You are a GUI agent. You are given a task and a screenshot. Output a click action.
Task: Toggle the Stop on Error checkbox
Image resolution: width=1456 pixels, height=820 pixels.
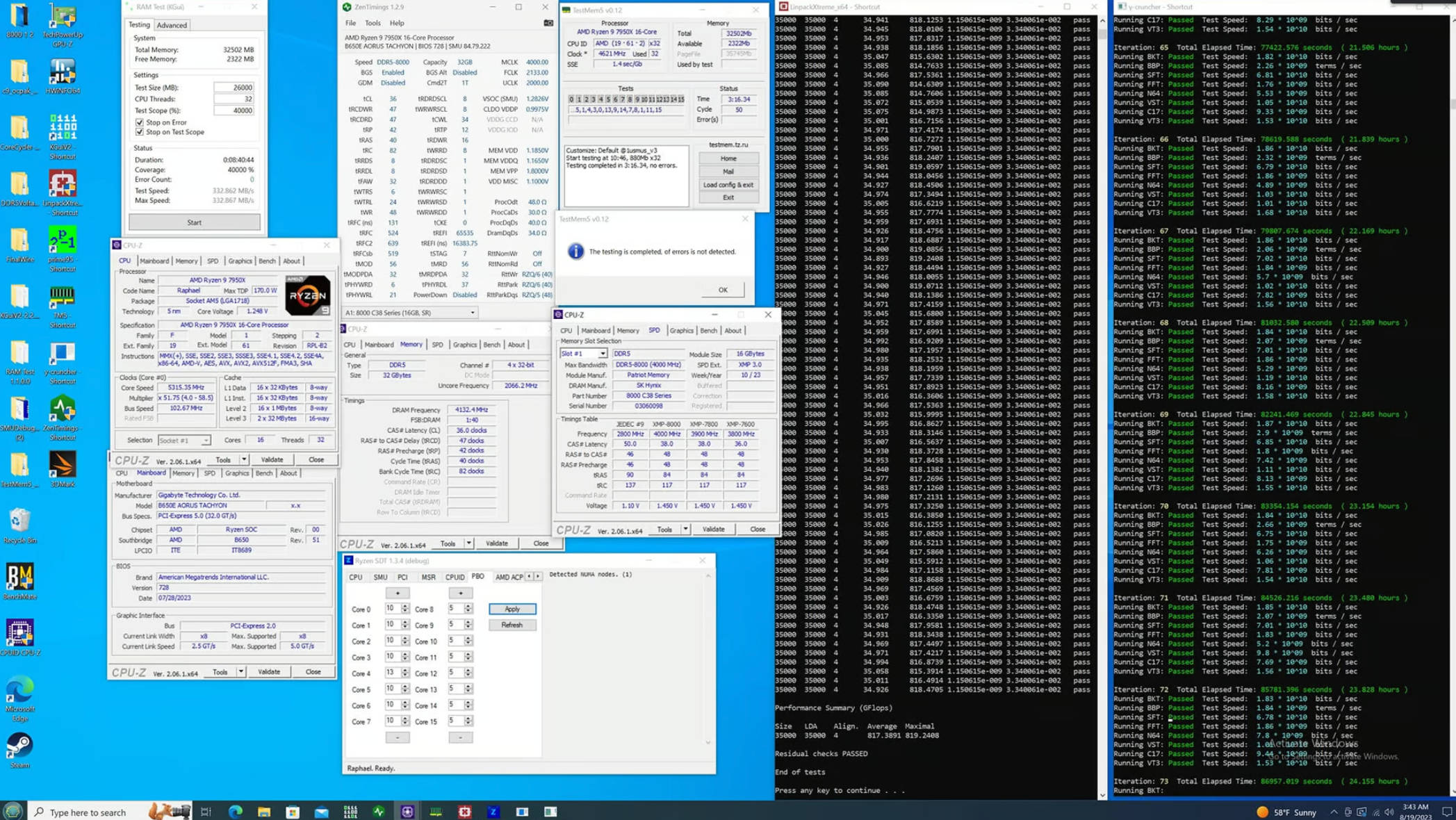click(x=140, y=122)
